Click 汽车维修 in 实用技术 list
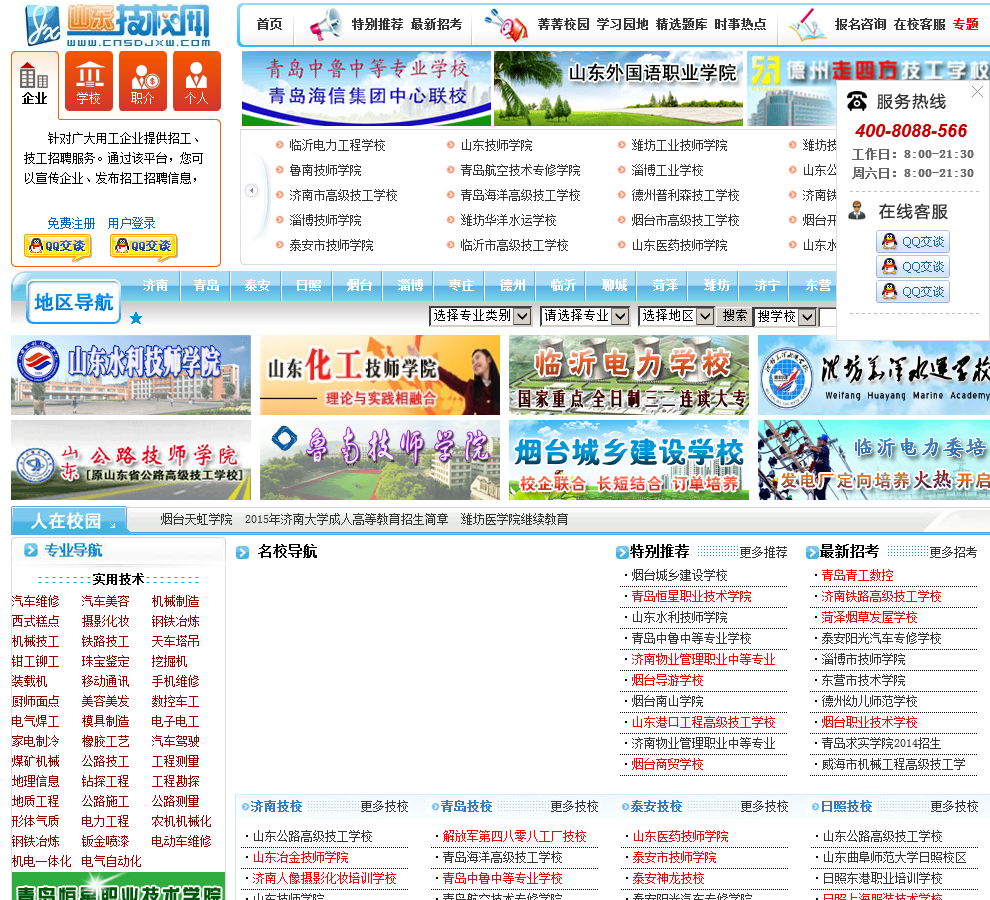Screen dimensions: 990x900 (35, 601)
